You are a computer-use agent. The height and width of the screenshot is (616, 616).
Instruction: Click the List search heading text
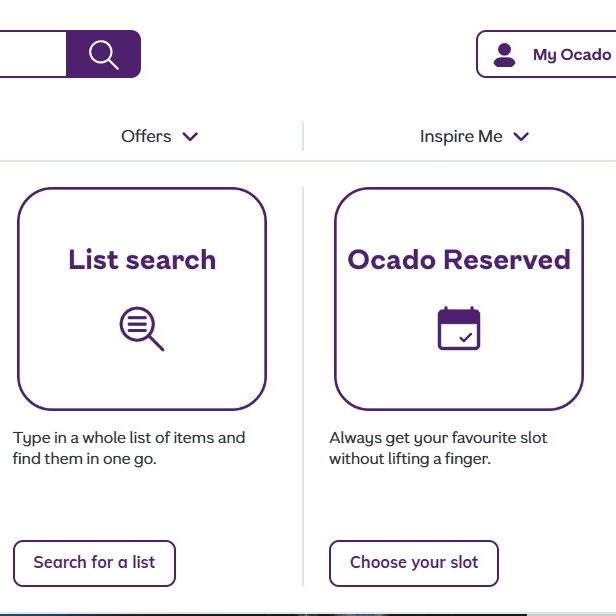[142, 260]
